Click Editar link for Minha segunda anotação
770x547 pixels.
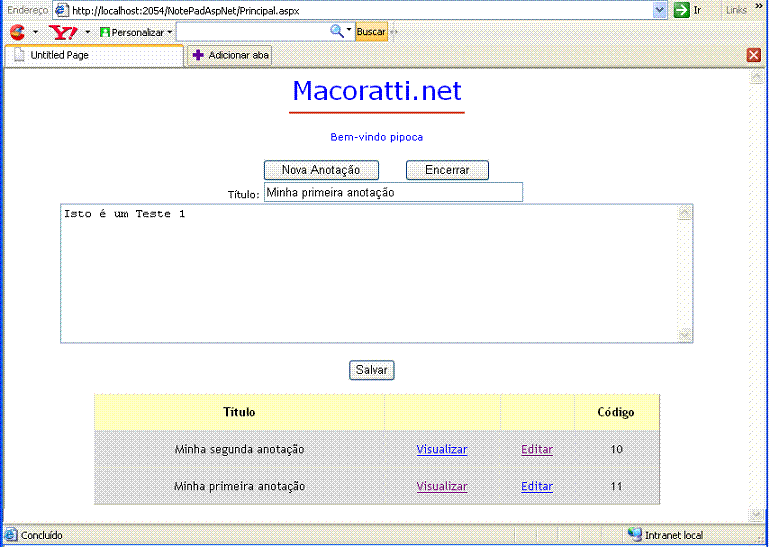pyautogui.click(x=537, y=449)
